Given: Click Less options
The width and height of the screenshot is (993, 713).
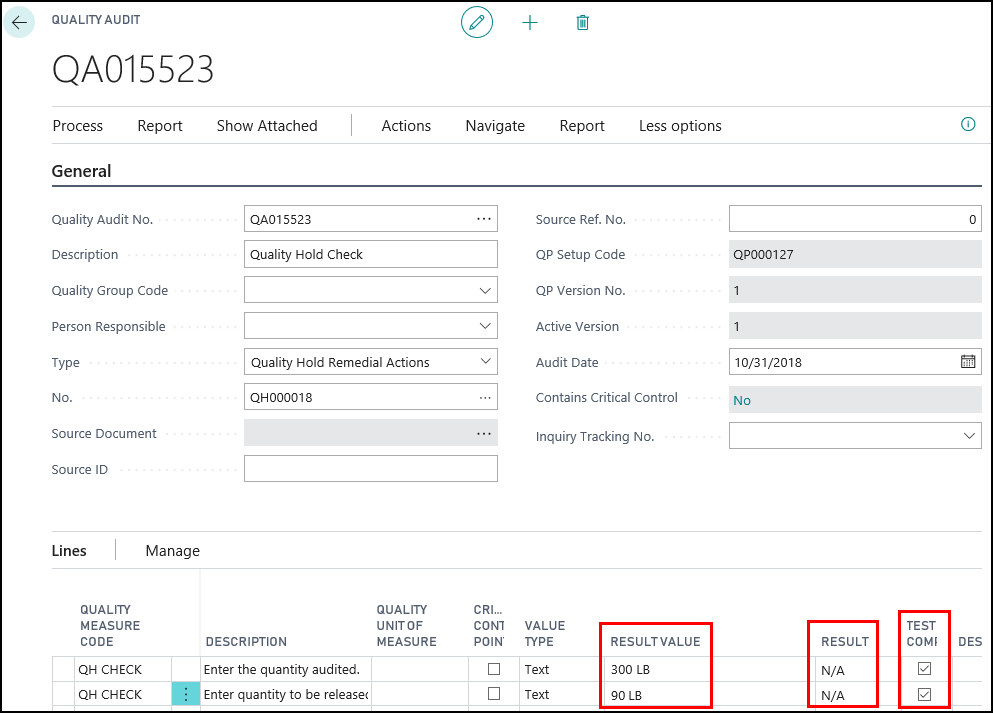Looking at the screenshot, I should pos(680,126).
